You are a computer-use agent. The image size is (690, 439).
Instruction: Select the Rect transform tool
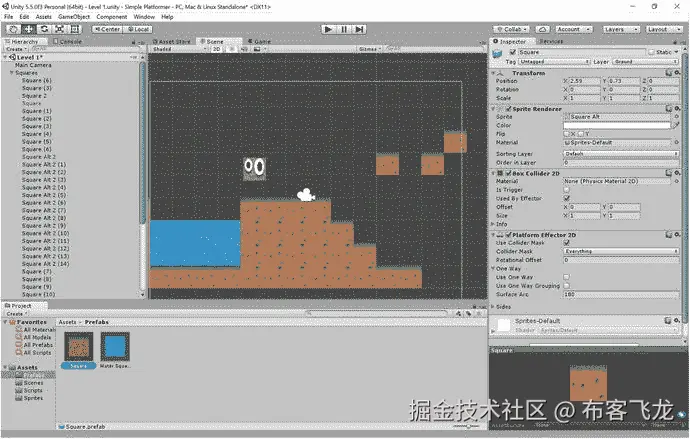75,29
